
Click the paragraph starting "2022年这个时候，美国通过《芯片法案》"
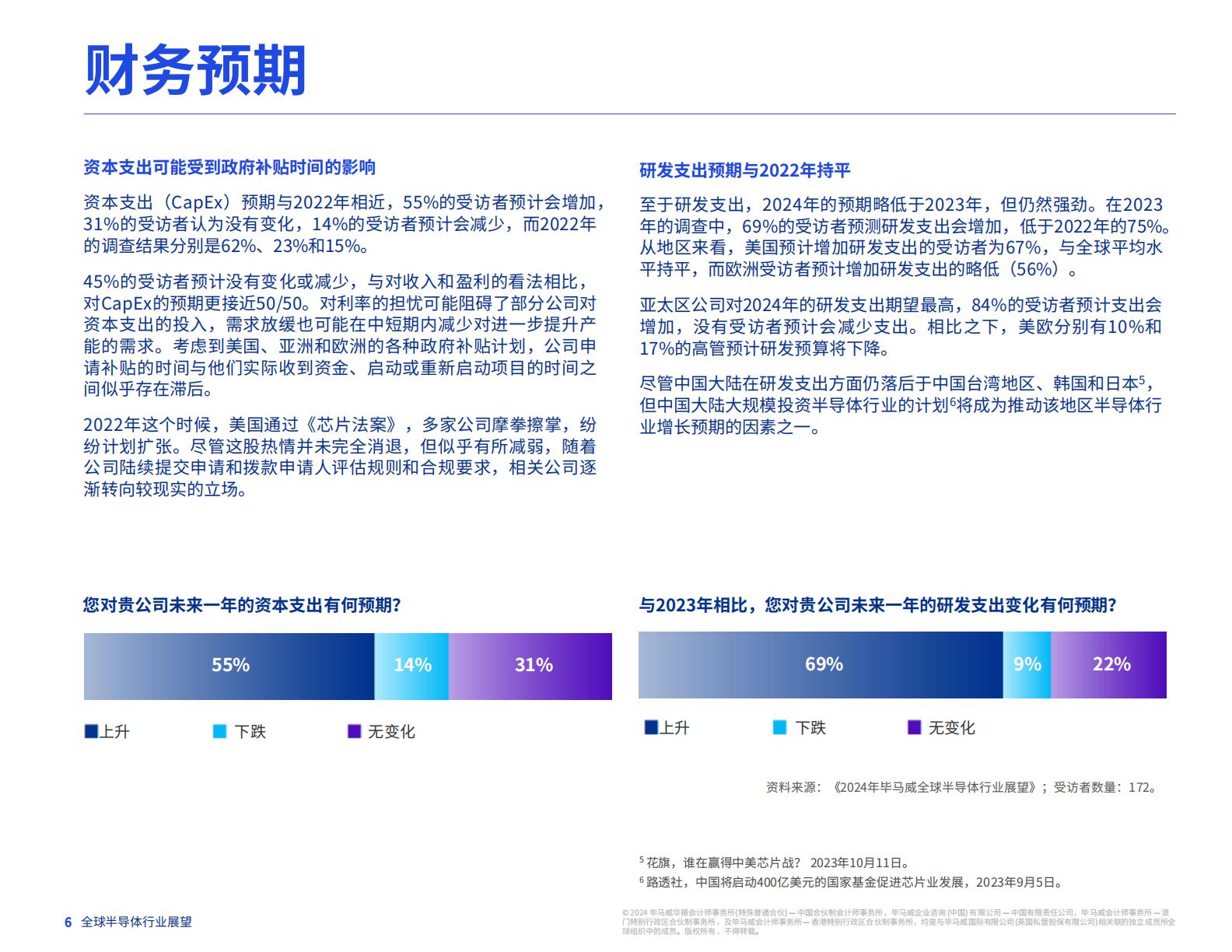click(341, 457)
